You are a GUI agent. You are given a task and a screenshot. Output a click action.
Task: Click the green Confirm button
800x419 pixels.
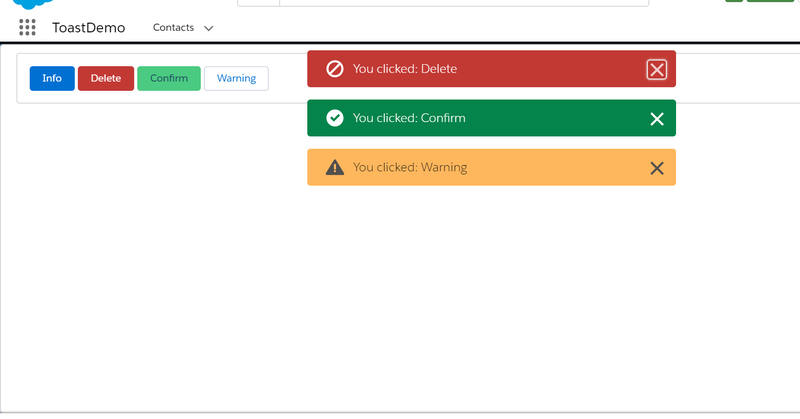169,79
